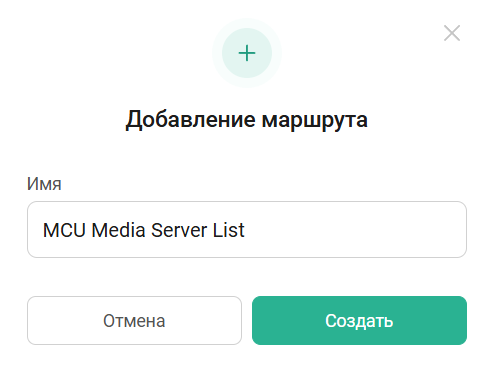Dismiss the add route dialog using the cross
The height and width of the screenshot is (373, 494).
[452, 33]
